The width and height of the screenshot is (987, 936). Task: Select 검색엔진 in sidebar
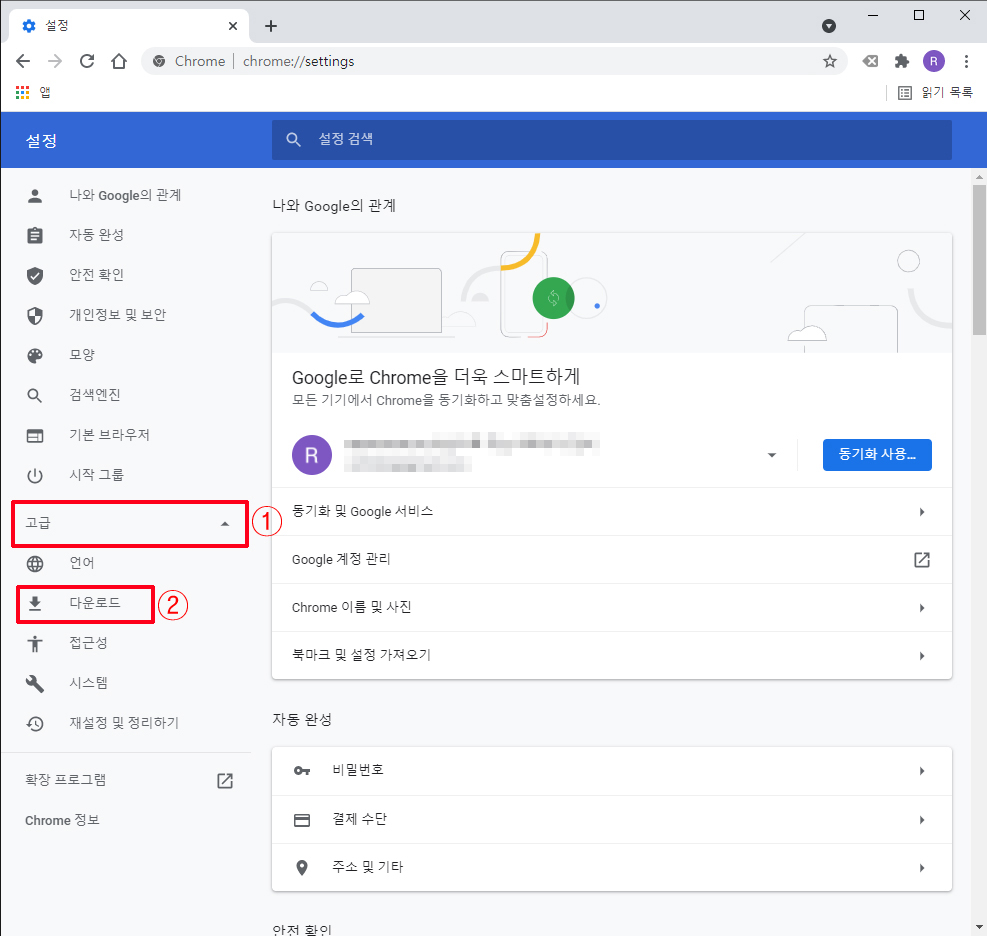point(94,395)
